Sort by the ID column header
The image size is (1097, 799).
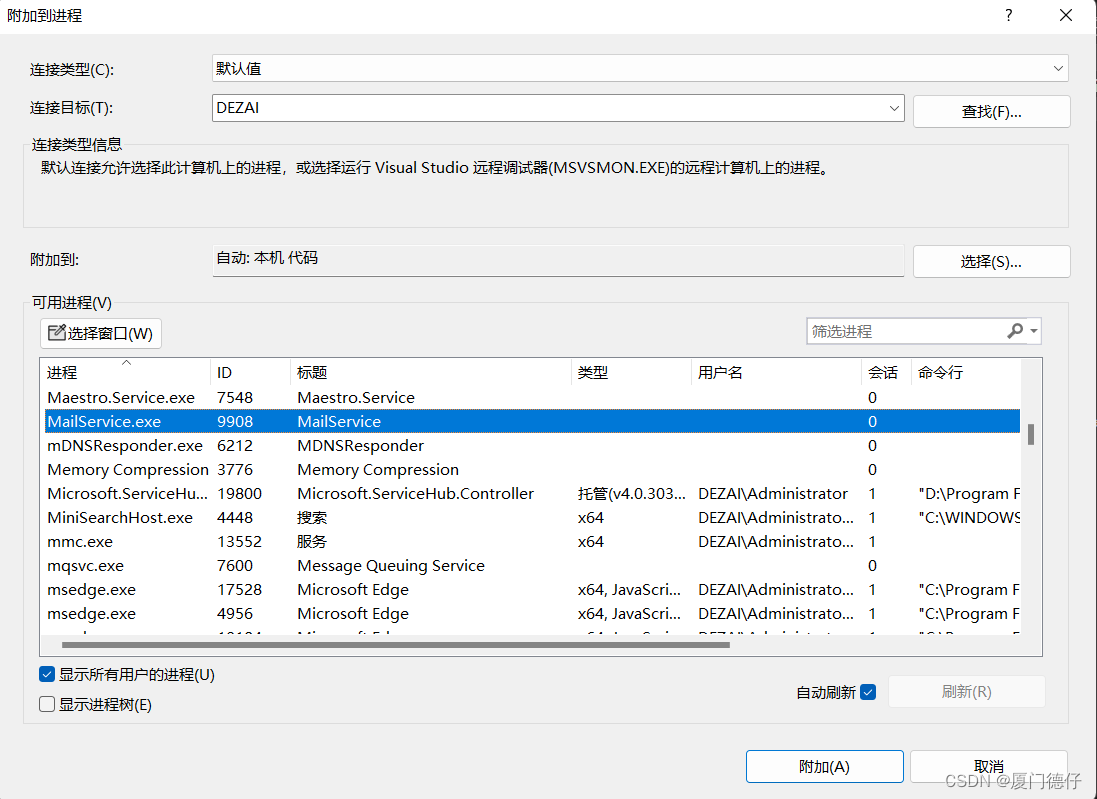tap(250, 372)
